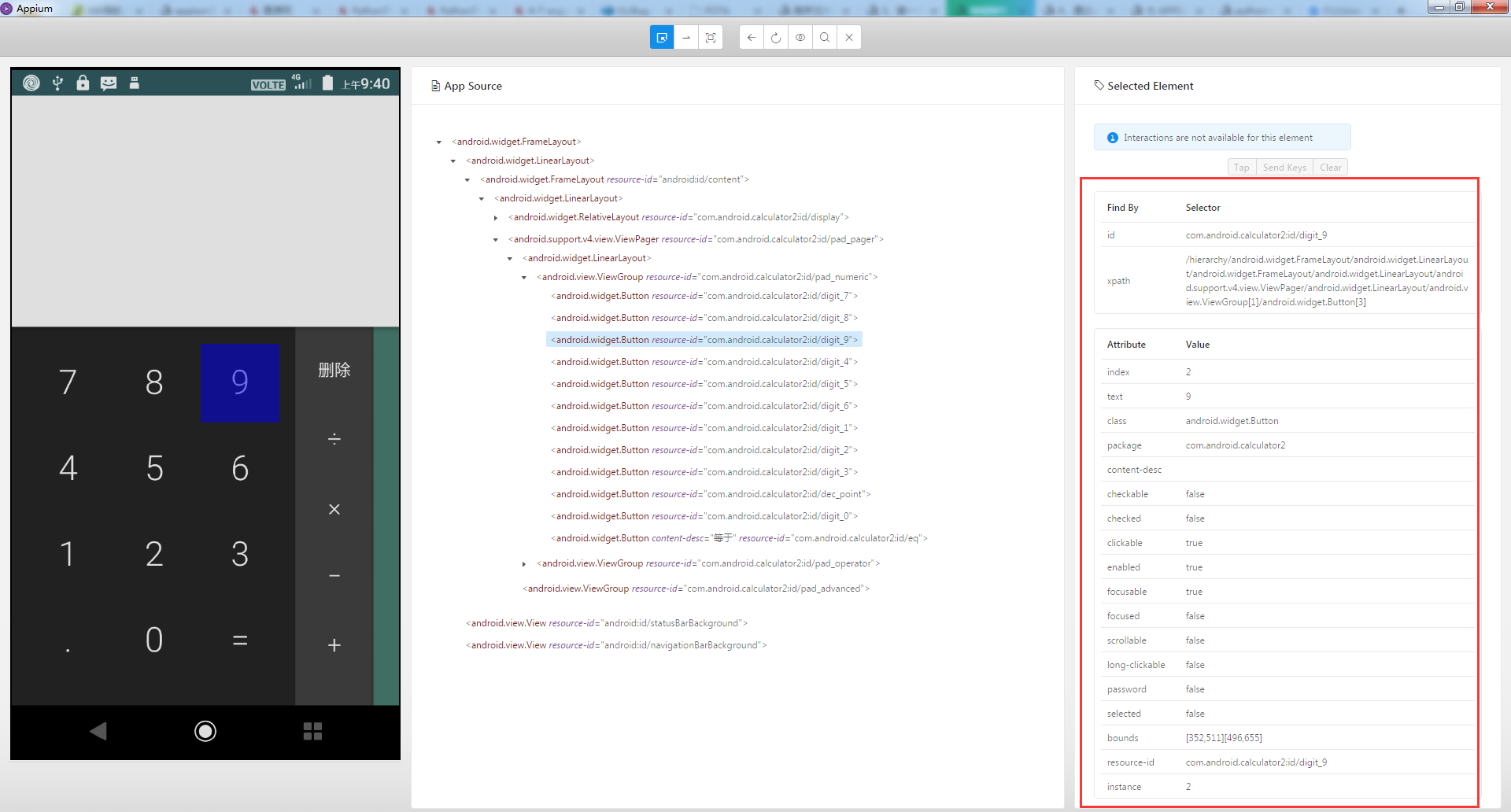Tap digit 1 on calculator screenshot
The width and height of the screenshot is (1511, 812).
[x=68, y=554]
